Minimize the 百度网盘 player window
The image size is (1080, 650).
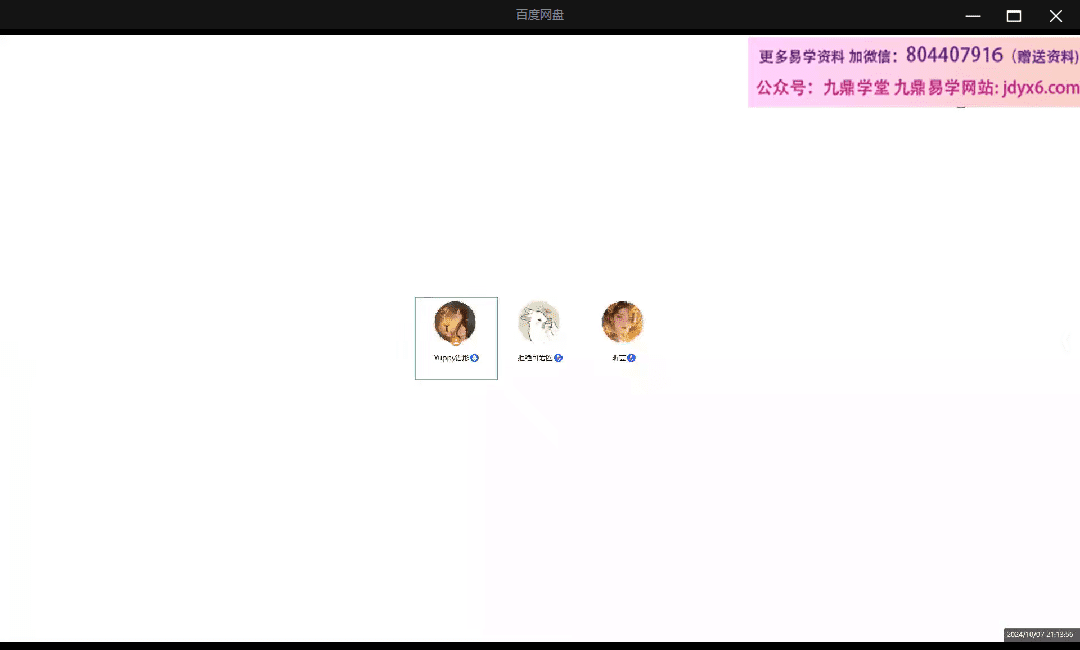[x=972, y=16]
